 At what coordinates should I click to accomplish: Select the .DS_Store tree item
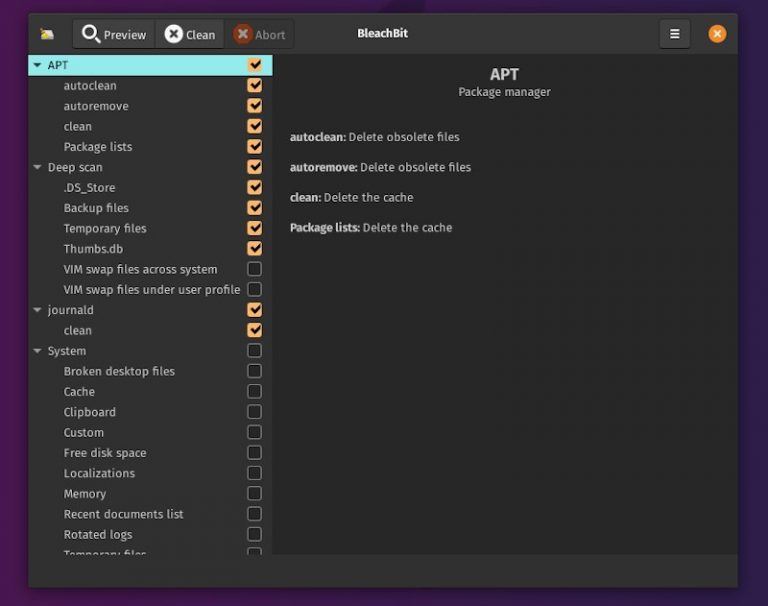(x=89, y=188)
